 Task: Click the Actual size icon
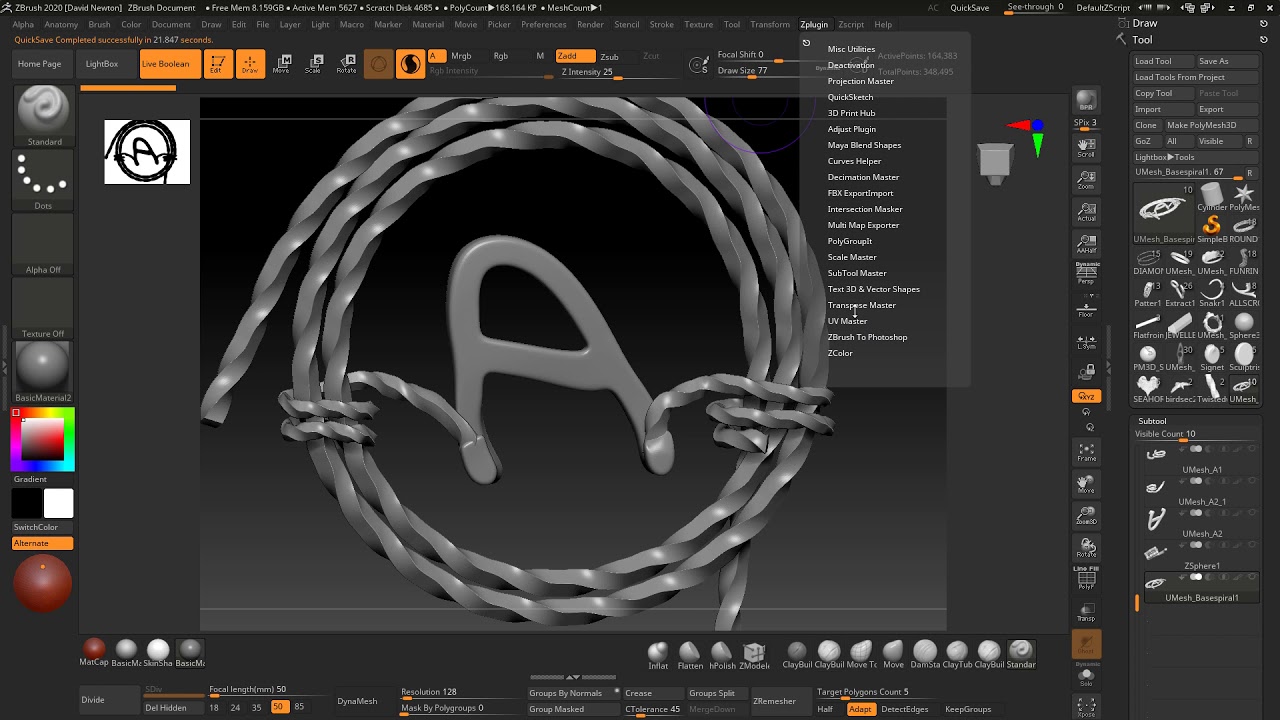click(1085, 212)
